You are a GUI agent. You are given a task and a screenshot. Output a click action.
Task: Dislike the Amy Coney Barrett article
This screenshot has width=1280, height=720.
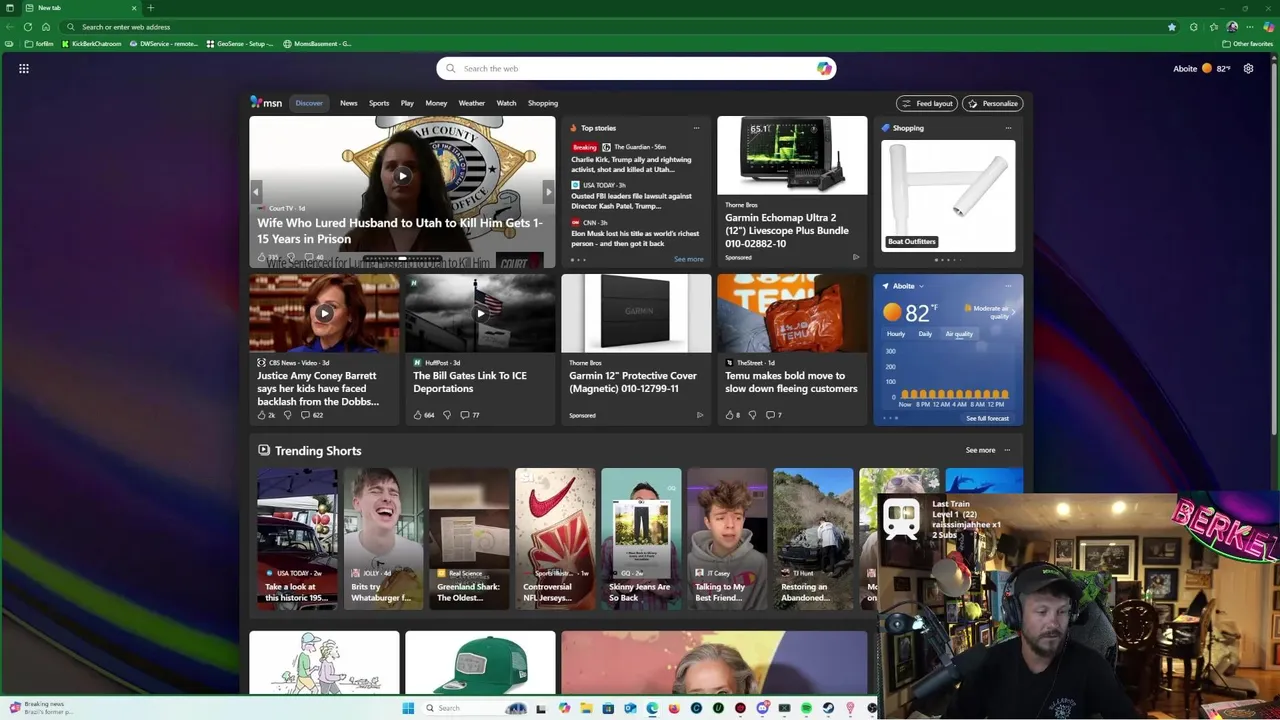tap(287, 415)
